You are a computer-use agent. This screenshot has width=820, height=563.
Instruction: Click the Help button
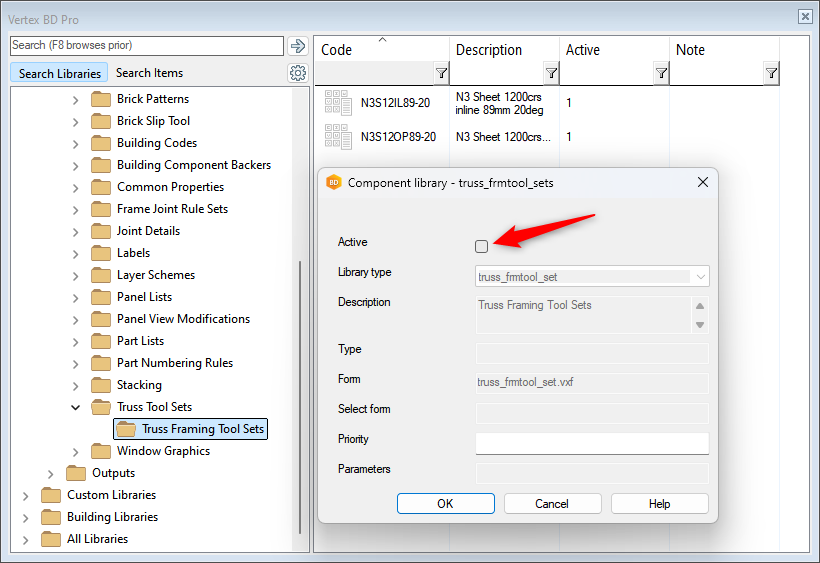(x=659, y=504)
